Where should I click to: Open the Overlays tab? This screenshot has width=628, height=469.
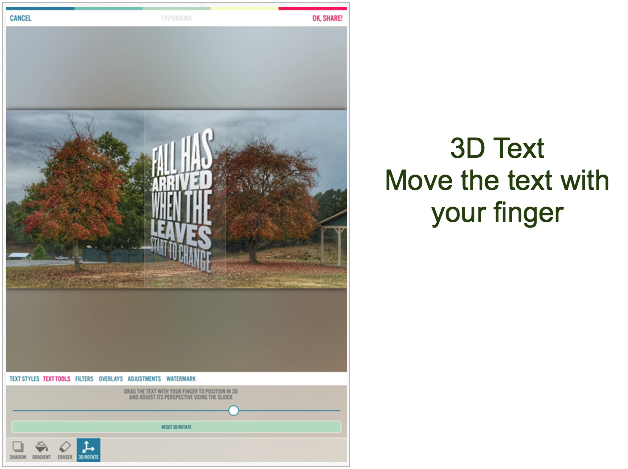[110, 379]
